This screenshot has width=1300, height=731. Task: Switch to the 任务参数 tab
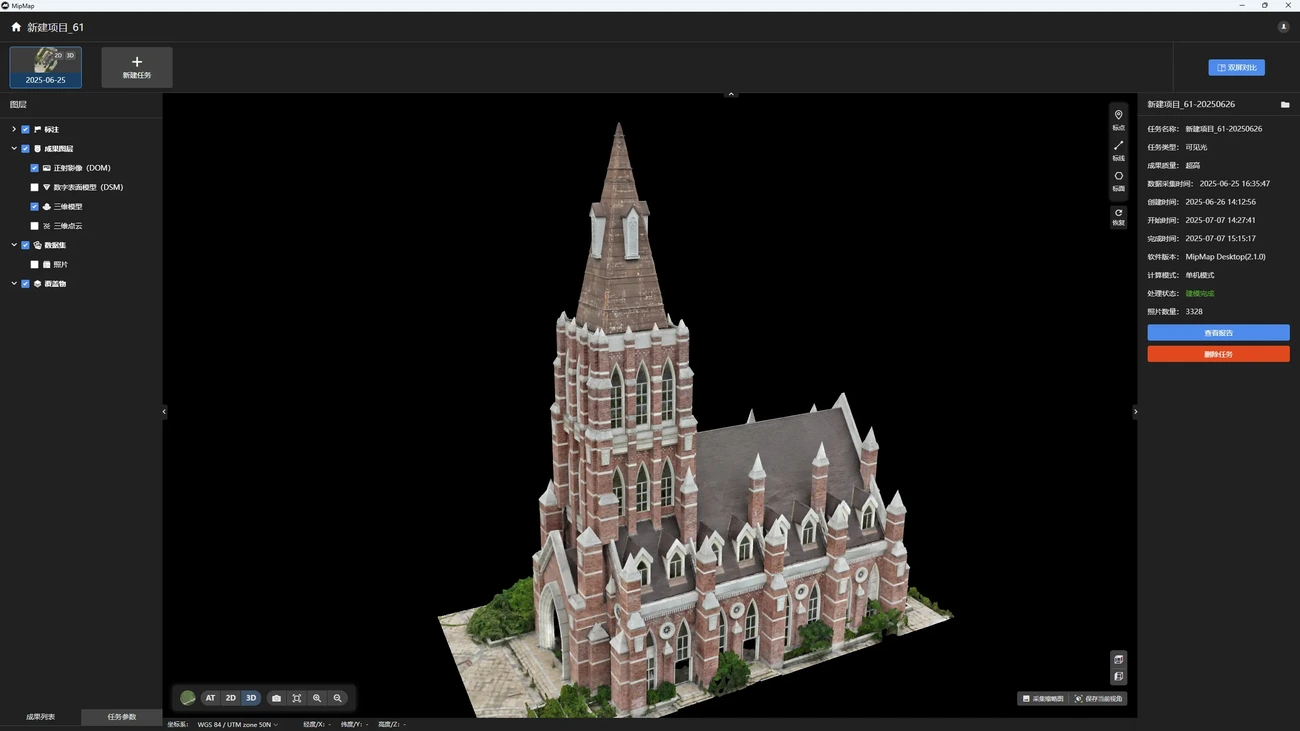(x=121, y=717)
